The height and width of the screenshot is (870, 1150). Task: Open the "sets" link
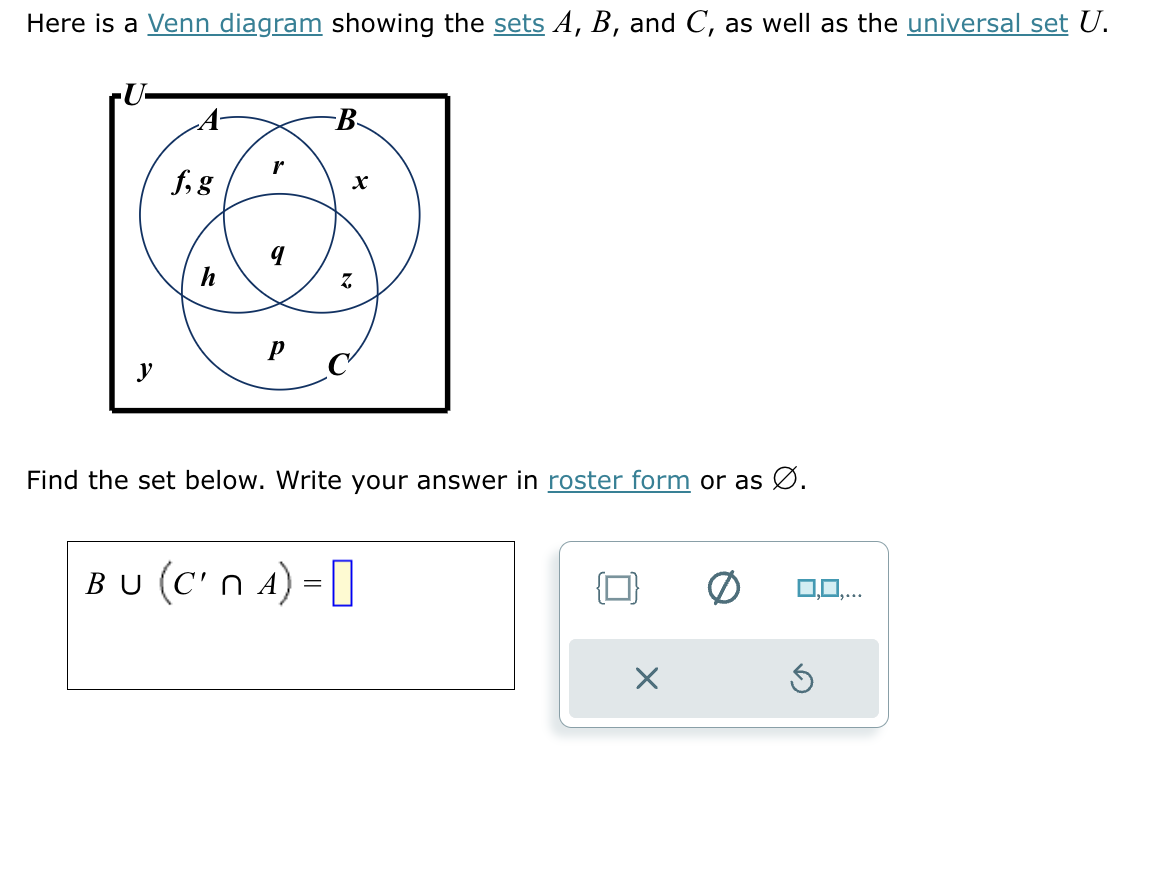(519, 23)
